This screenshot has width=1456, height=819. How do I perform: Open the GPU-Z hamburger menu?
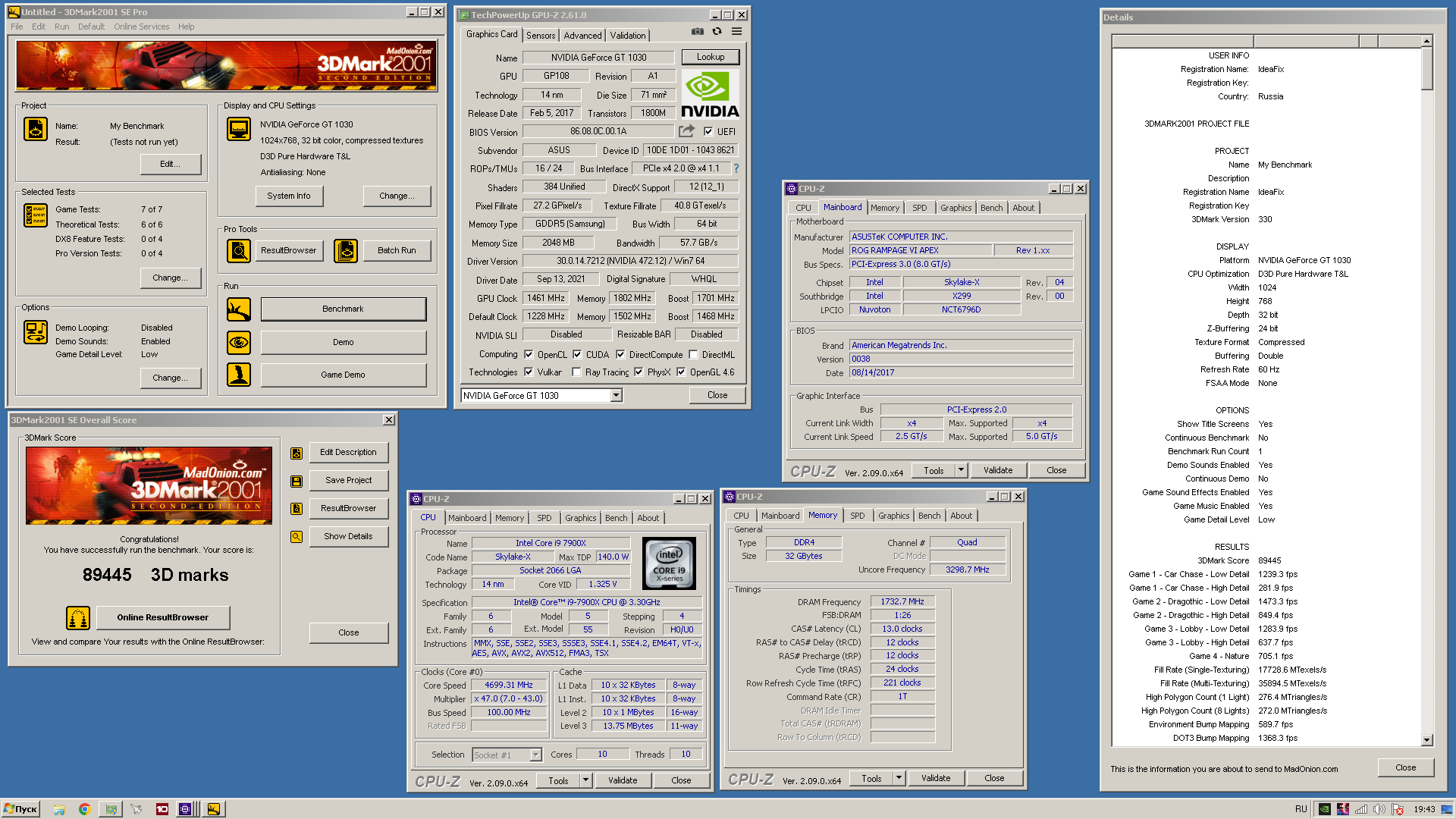[737, 31]
